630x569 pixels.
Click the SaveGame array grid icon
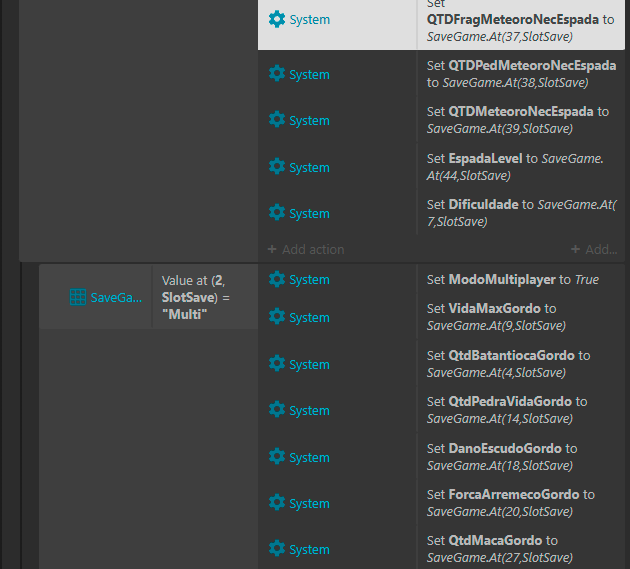(78, 297)
